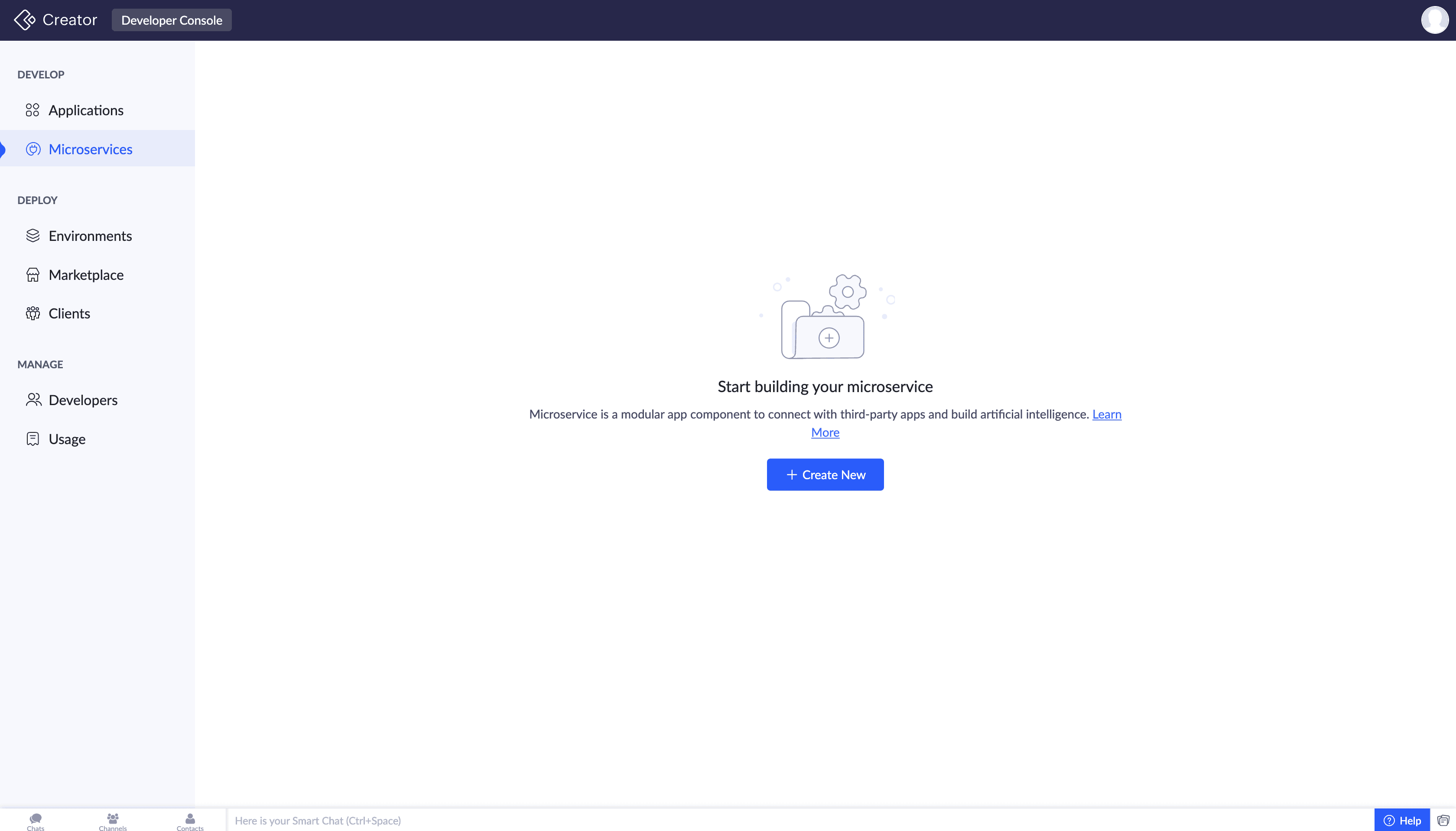Click the Environments layers icon
This screenshot has width=1456, height=831.
[33, 236]
